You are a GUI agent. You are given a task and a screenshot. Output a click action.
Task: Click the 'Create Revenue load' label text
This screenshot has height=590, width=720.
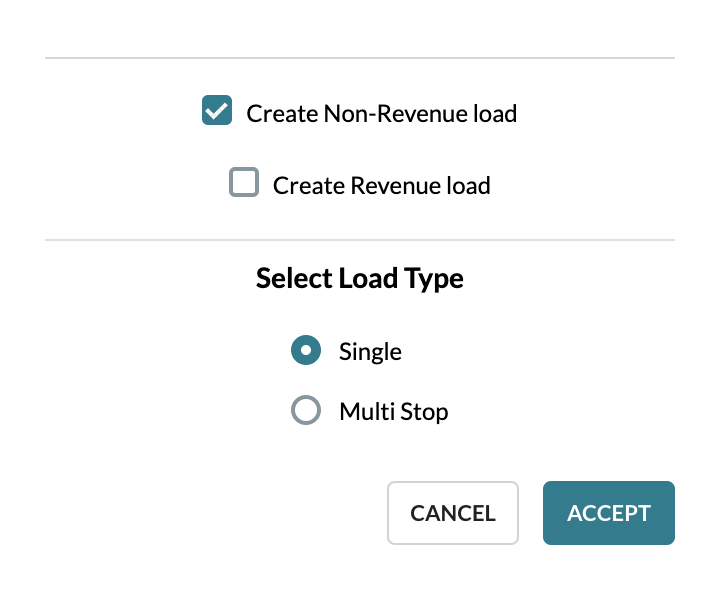(382, 185)
